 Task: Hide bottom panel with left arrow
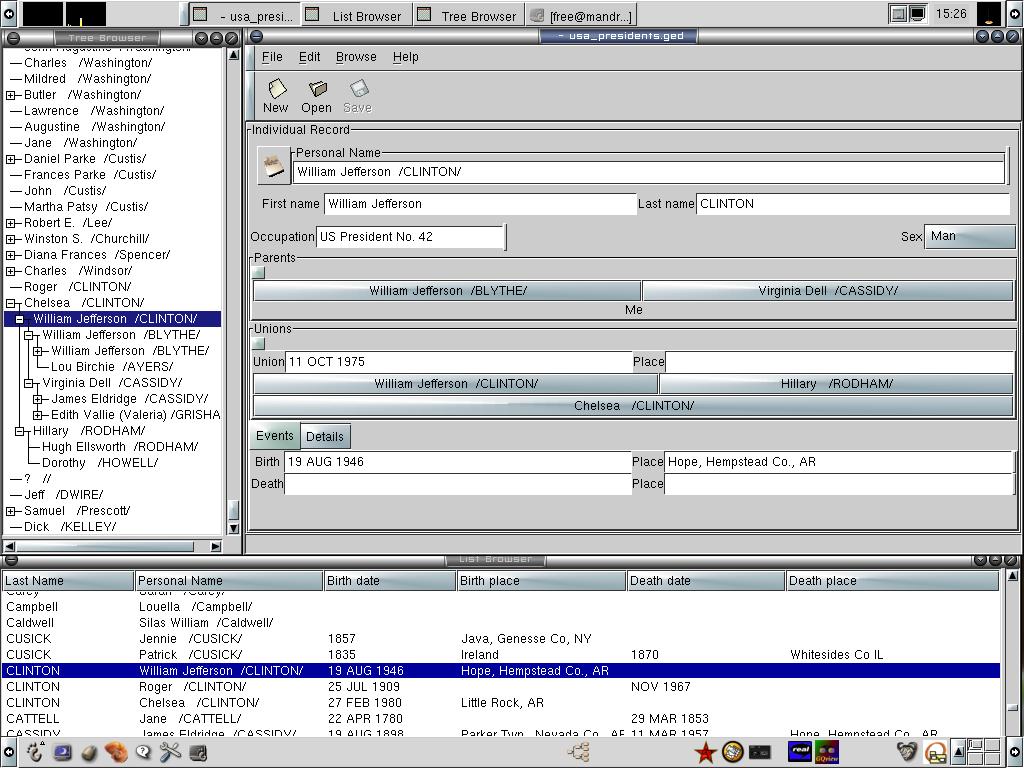9,752
